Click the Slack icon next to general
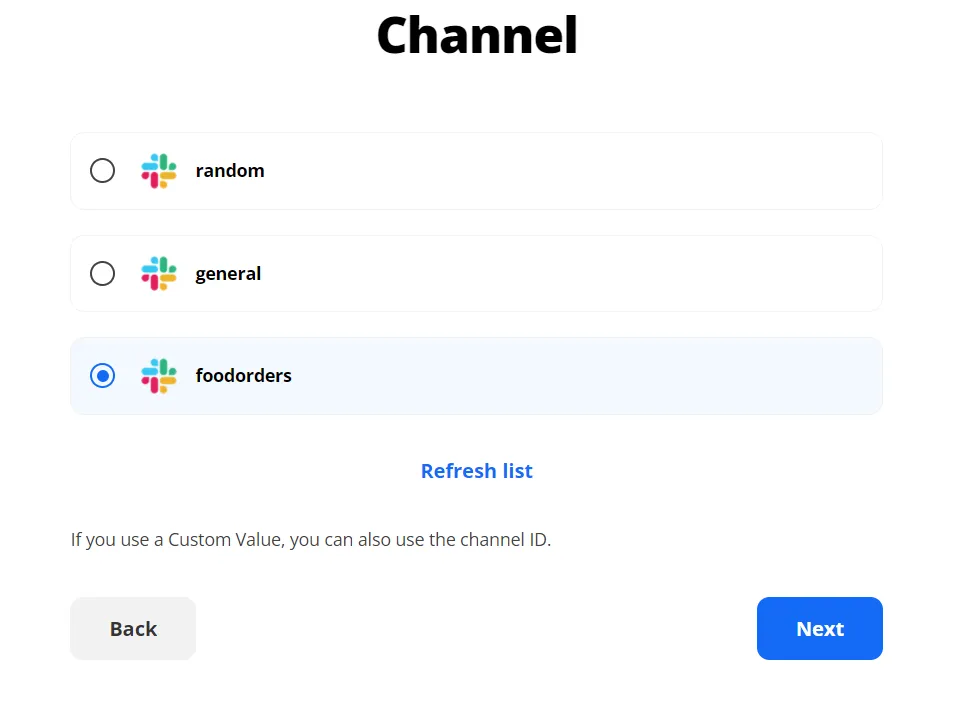Screen dimensions: 967x712 157,273
